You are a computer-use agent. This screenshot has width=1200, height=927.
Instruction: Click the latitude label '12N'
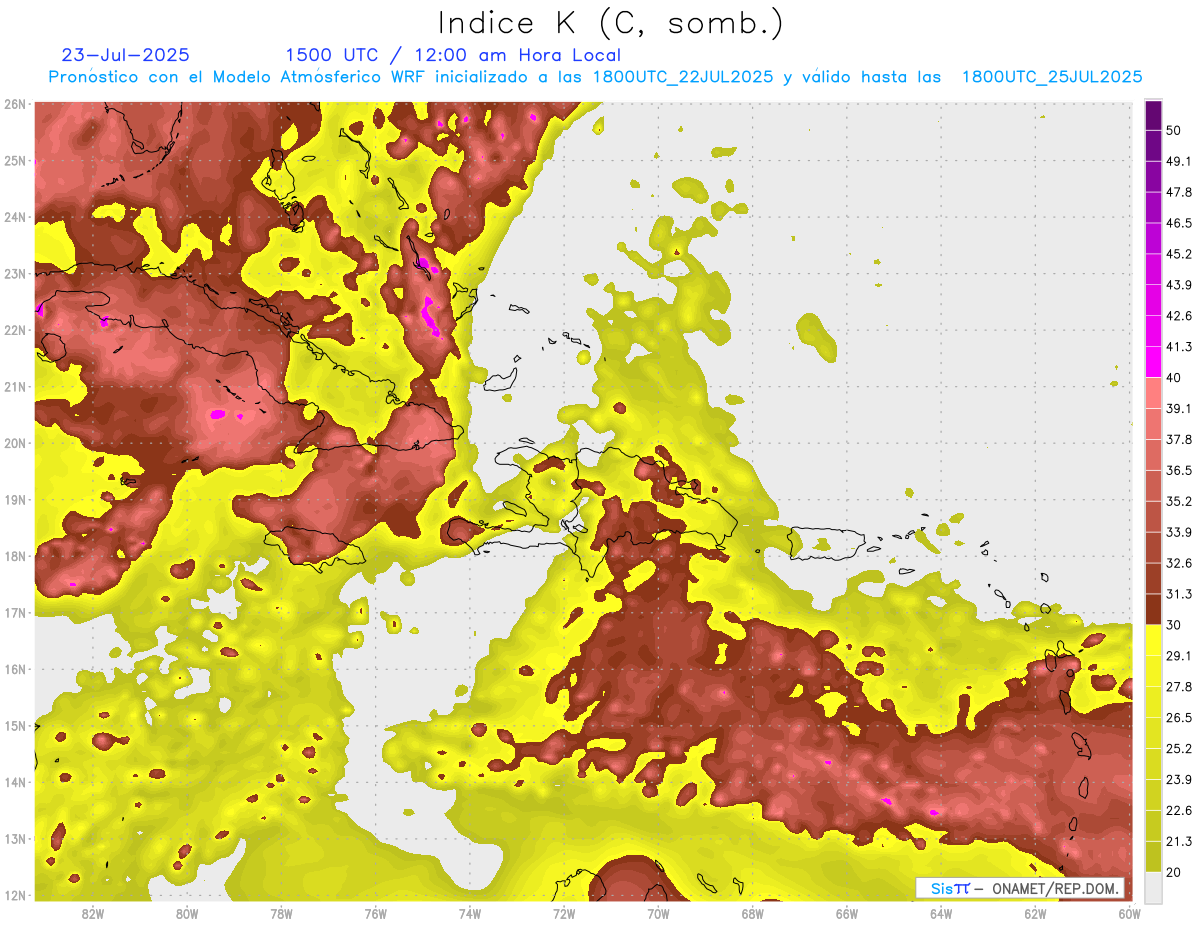click(x=15, y=895)
